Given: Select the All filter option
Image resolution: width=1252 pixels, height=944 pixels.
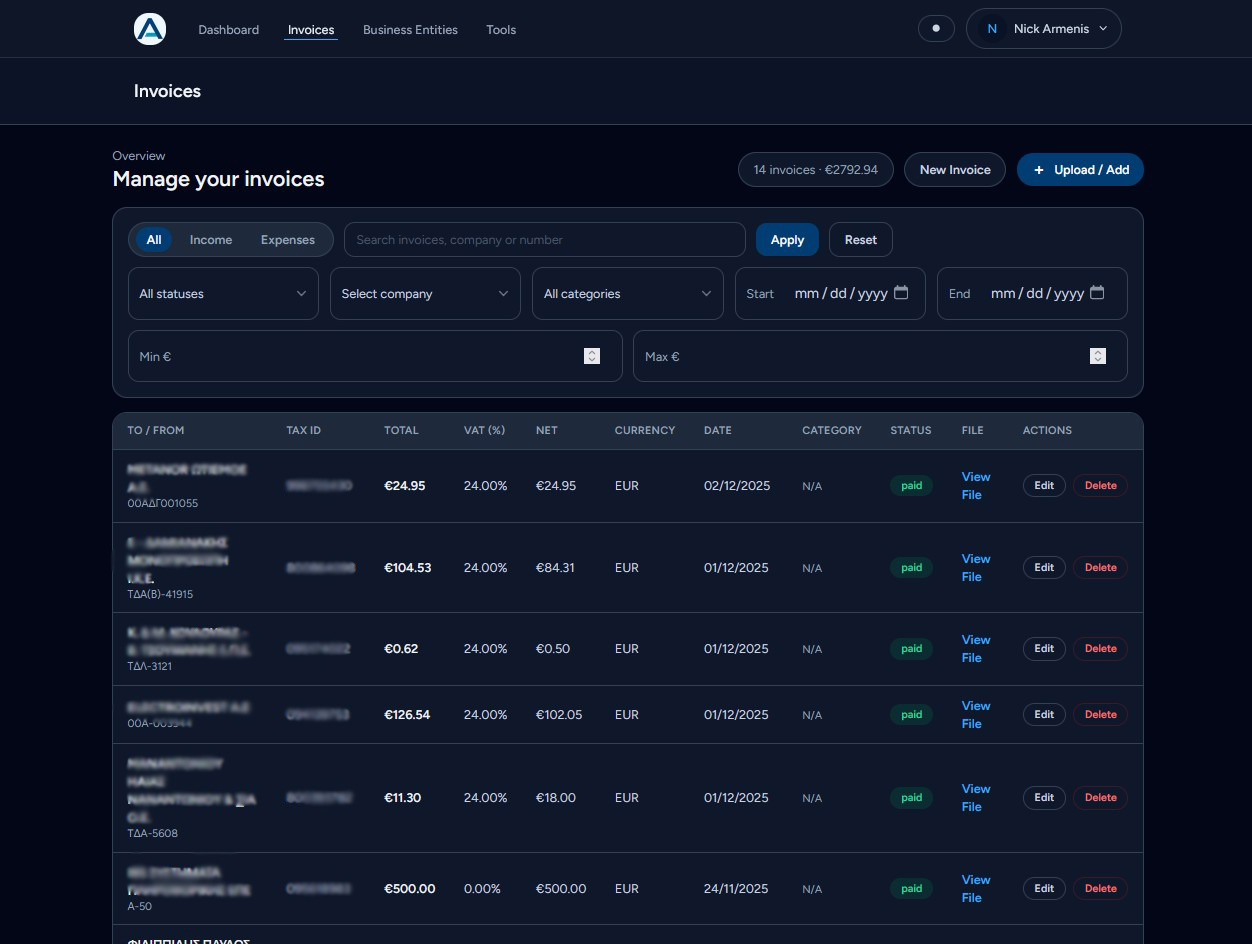Looking at the screenshot, I should tap(154, 240).
